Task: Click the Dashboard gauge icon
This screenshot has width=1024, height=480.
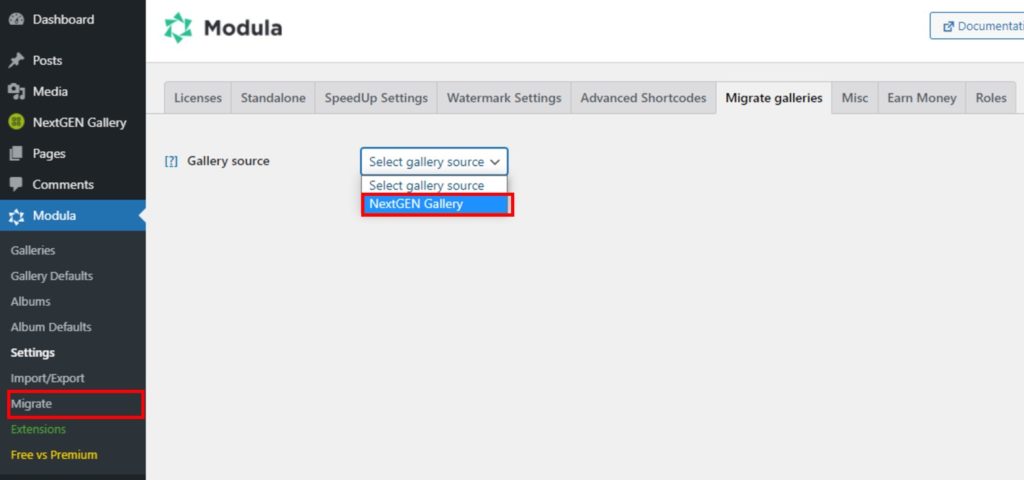Action: [16, 20]
